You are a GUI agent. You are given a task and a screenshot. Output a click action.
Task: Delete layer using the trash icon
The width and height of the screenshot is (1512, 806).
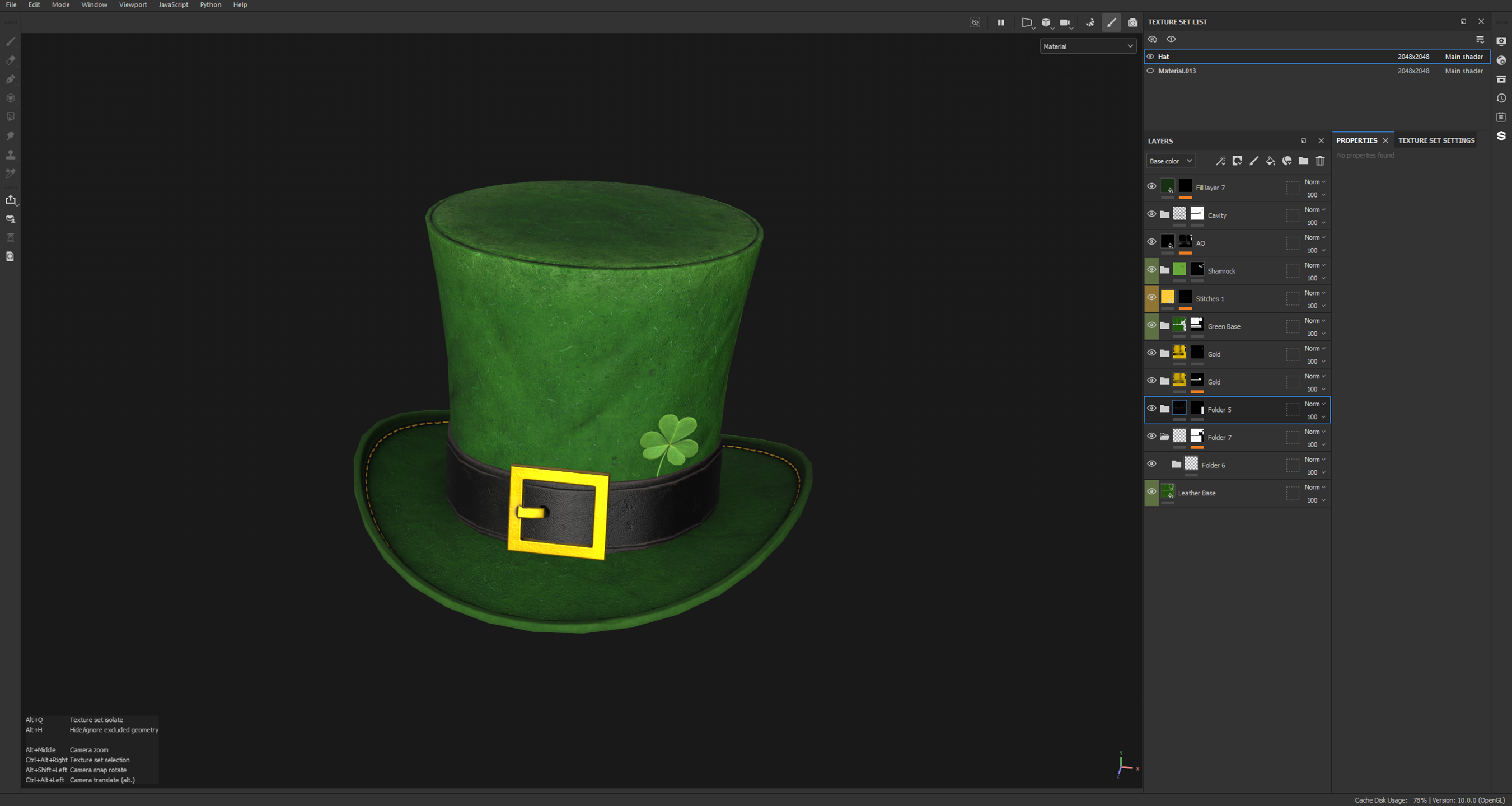coord(1320,161)
